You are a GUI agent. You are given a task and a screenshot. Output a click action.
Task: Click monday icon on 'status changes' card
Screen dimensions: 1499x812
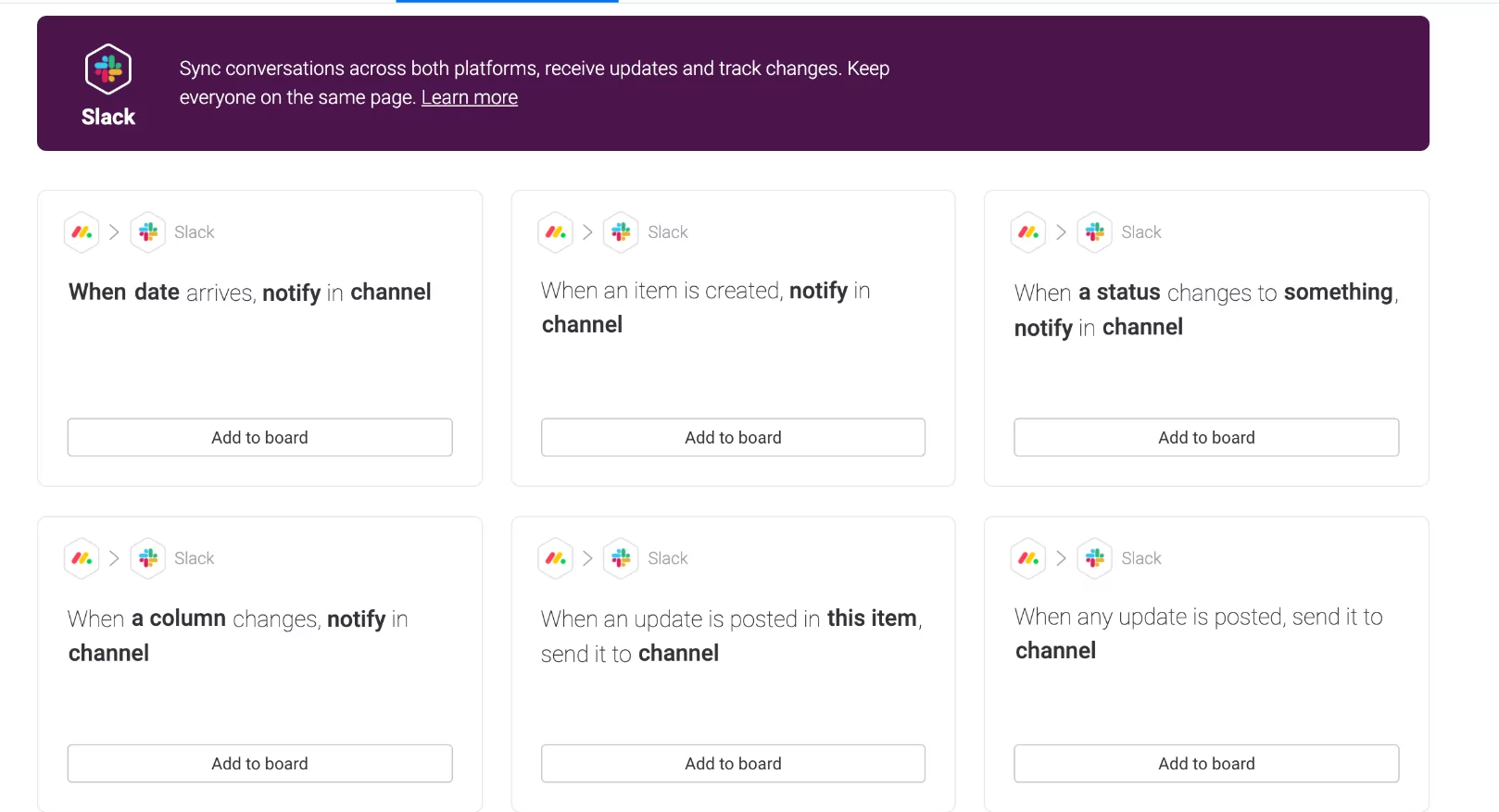(x=1028, y=232)
